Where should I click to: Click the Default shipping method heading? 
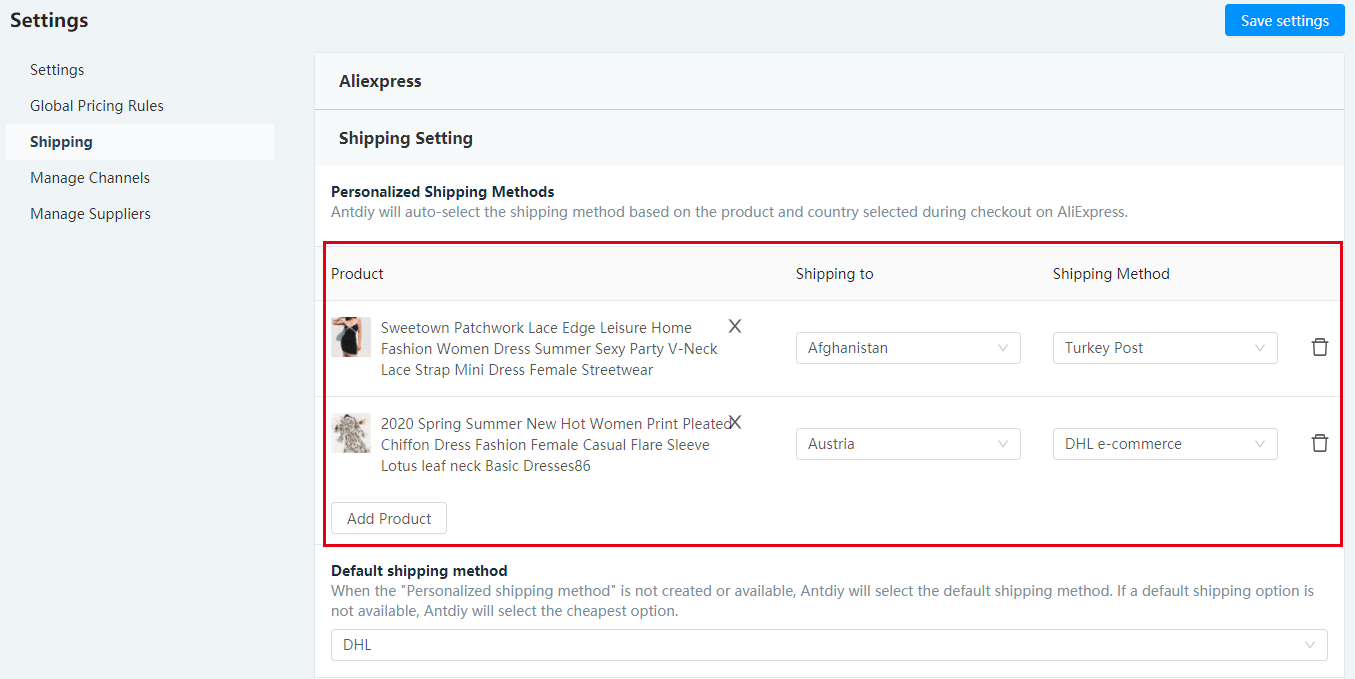(419, 571)
